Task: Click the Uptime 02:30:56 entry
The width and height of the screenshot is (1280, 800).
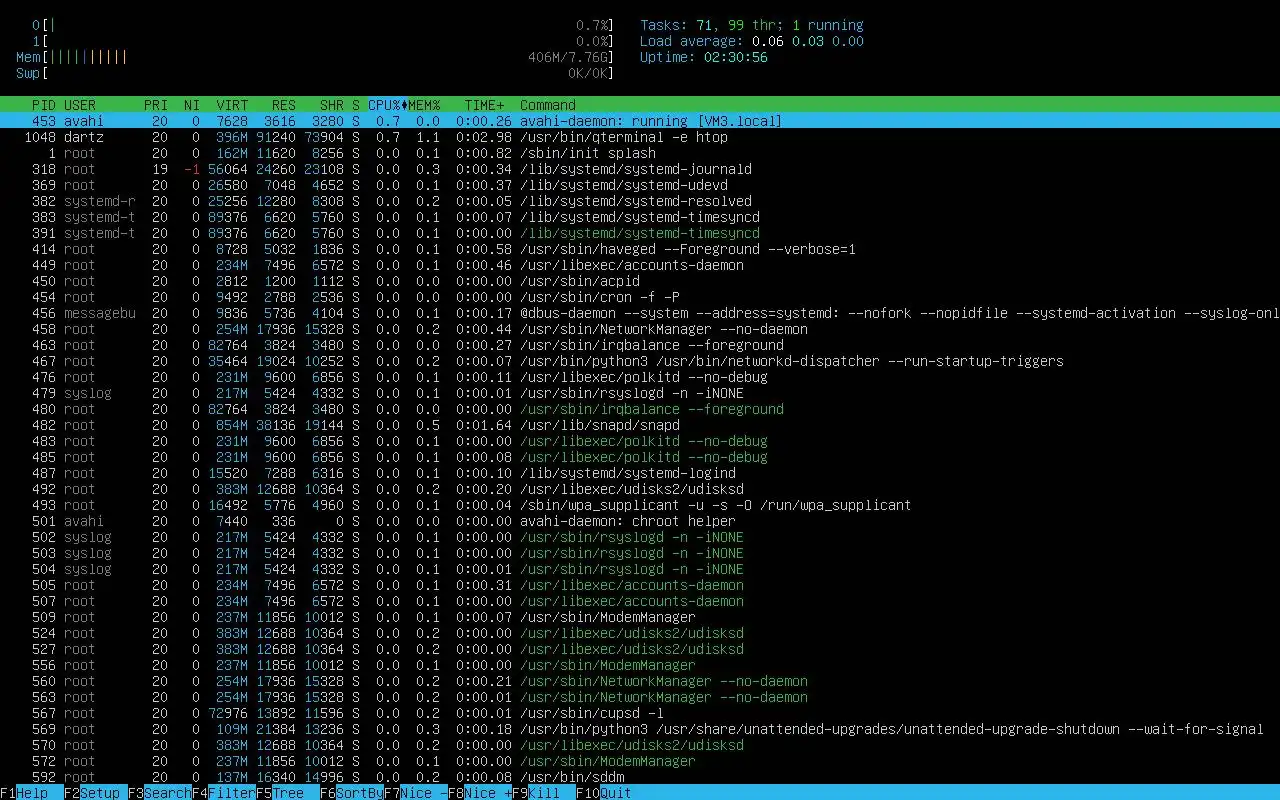Action: [x=704, y=57]
